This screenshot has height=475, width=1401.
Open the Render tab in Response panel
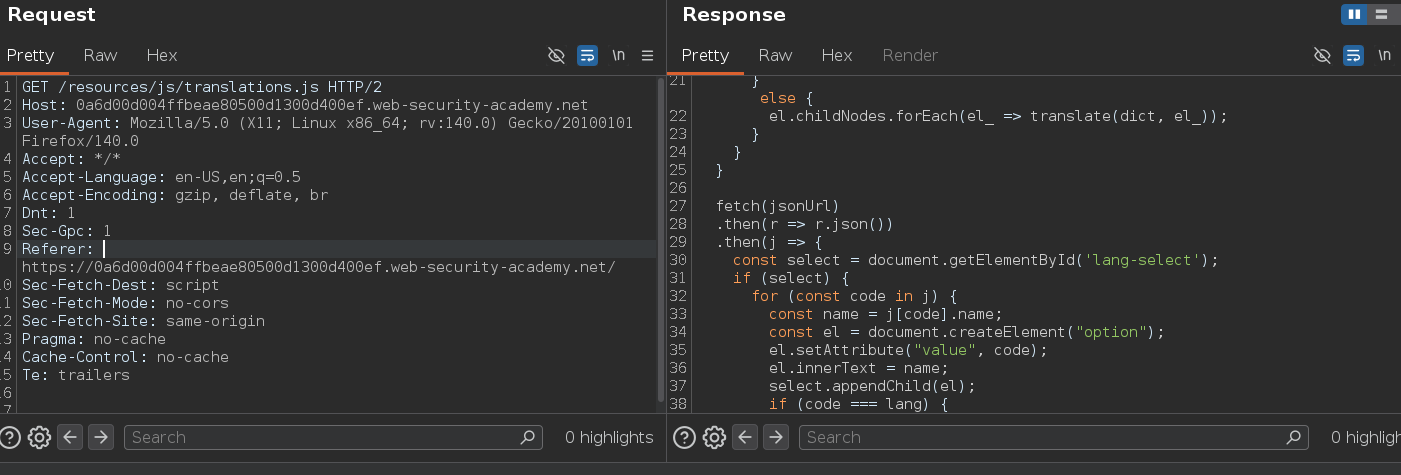point(910,55)
